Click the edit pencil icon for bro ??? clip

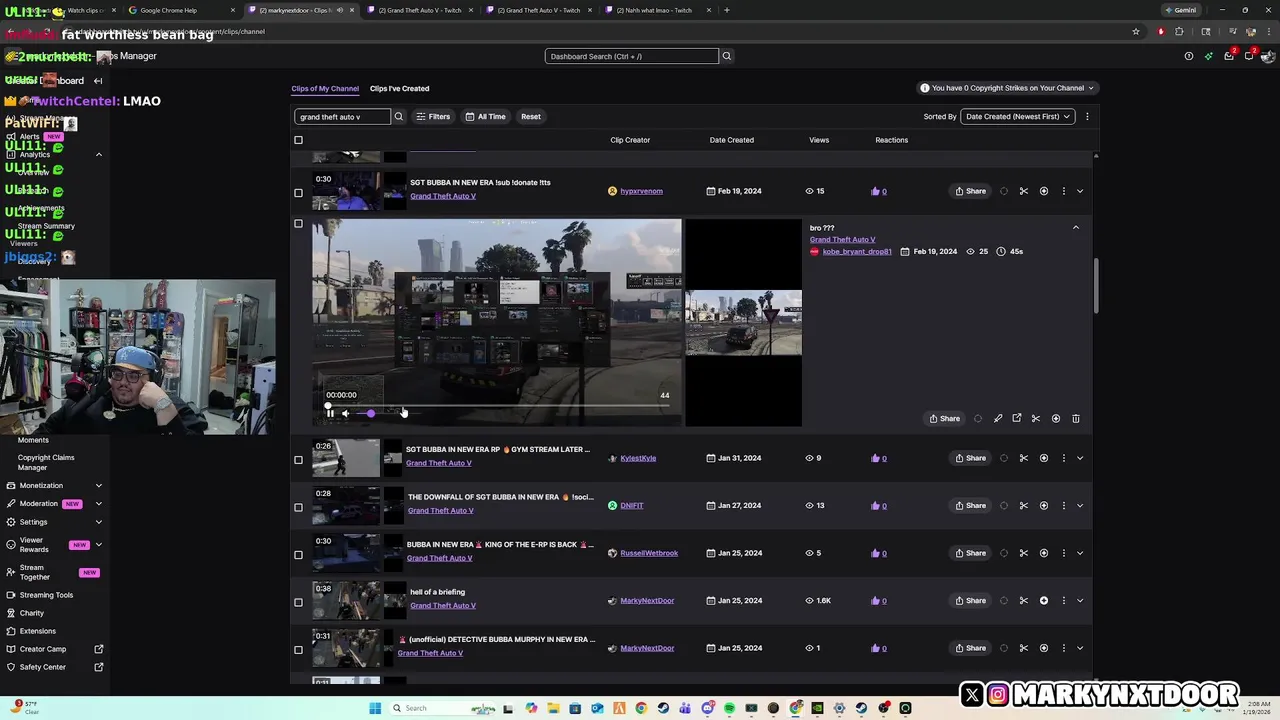point(998,419)
